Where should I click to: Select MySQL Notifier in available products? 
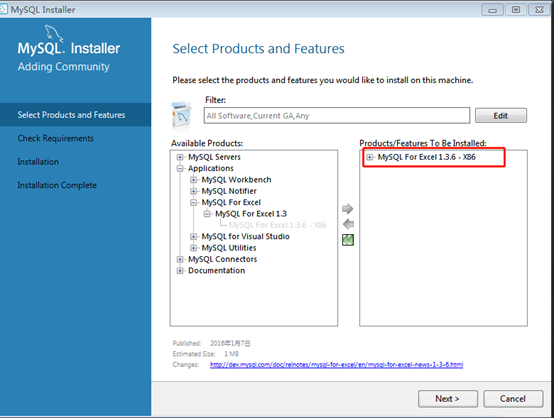tap(229, 191)
